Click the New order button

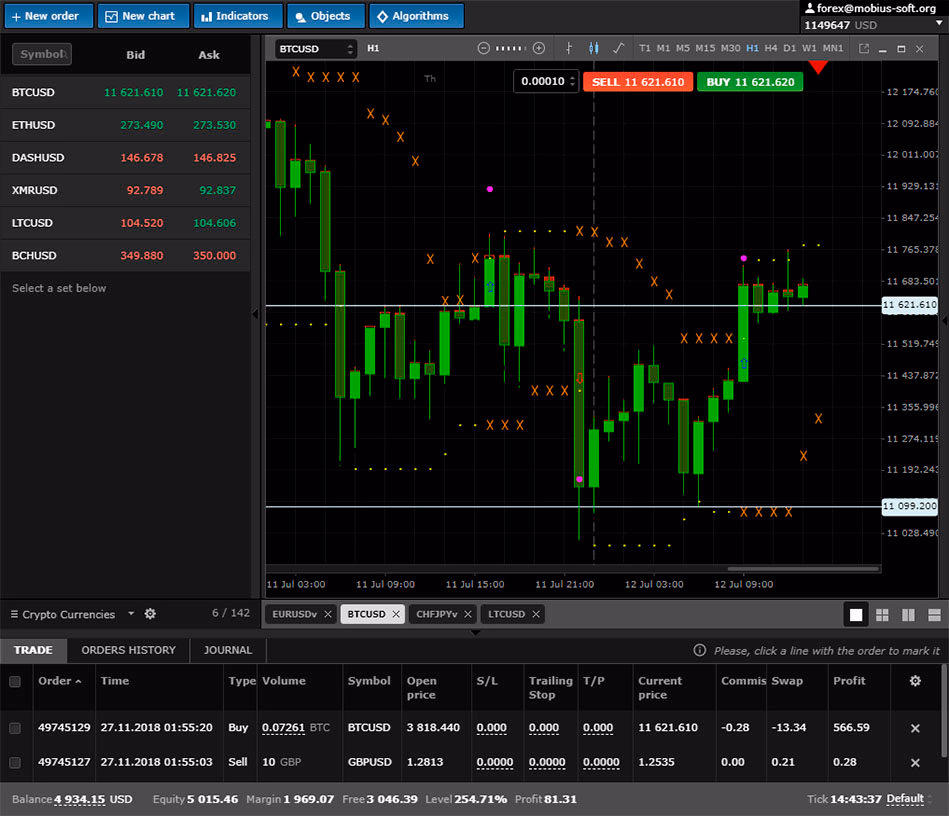click(x=47, y=16)
